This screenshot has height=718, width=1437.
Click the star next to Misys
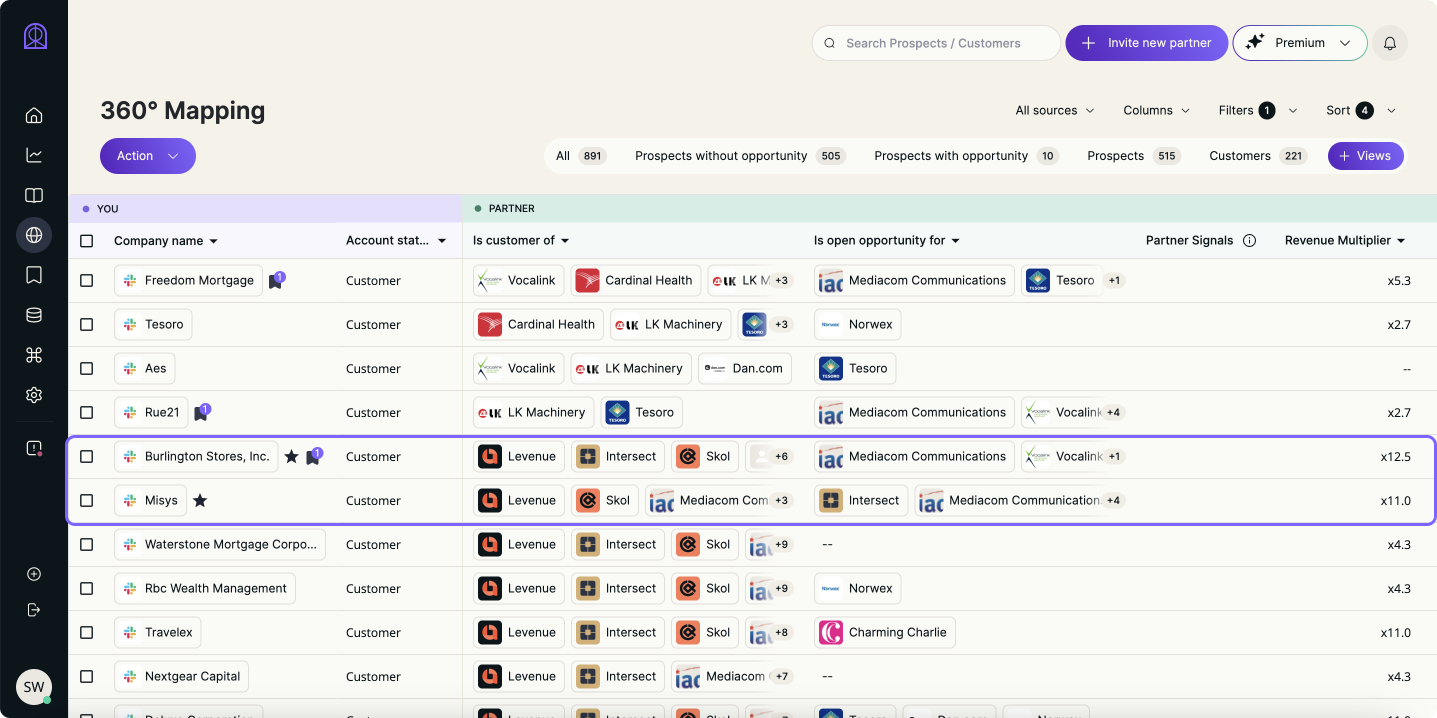(x=200, y=500)
